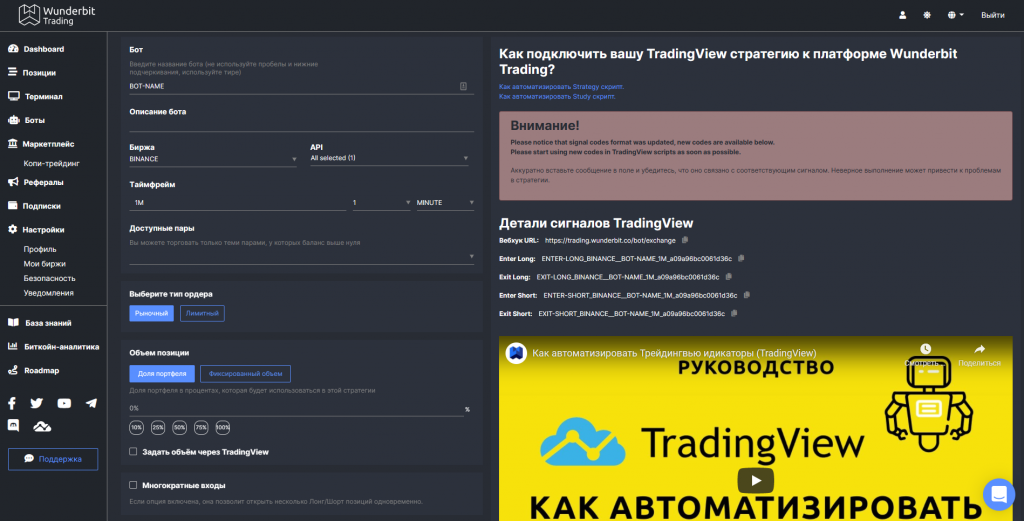Open the Discord social icon
The image size is (1024, 521).
pyautogui.click(x=13, y=426)
